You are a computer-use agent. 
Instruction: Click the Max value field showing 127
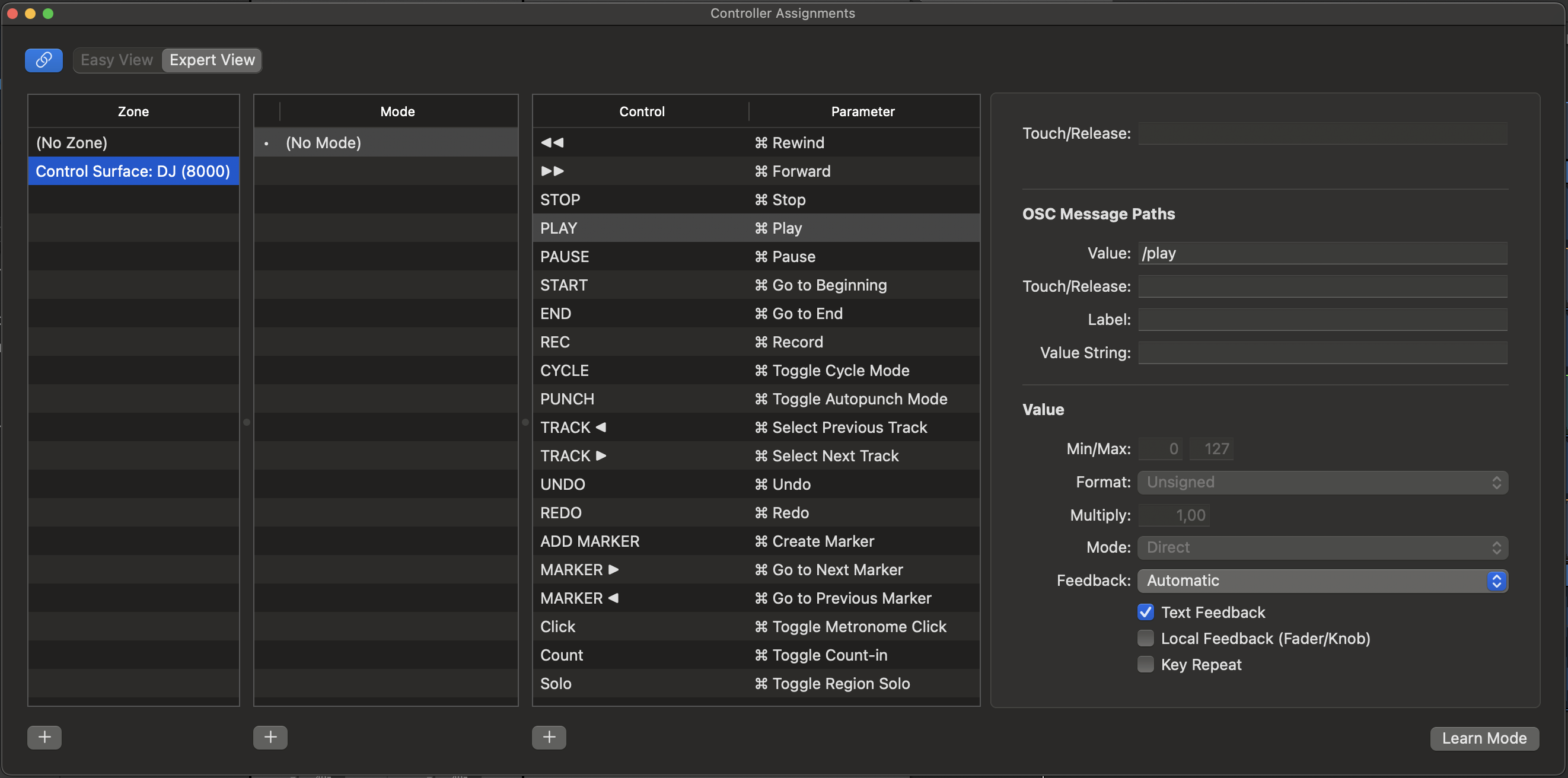point(1212,449)
